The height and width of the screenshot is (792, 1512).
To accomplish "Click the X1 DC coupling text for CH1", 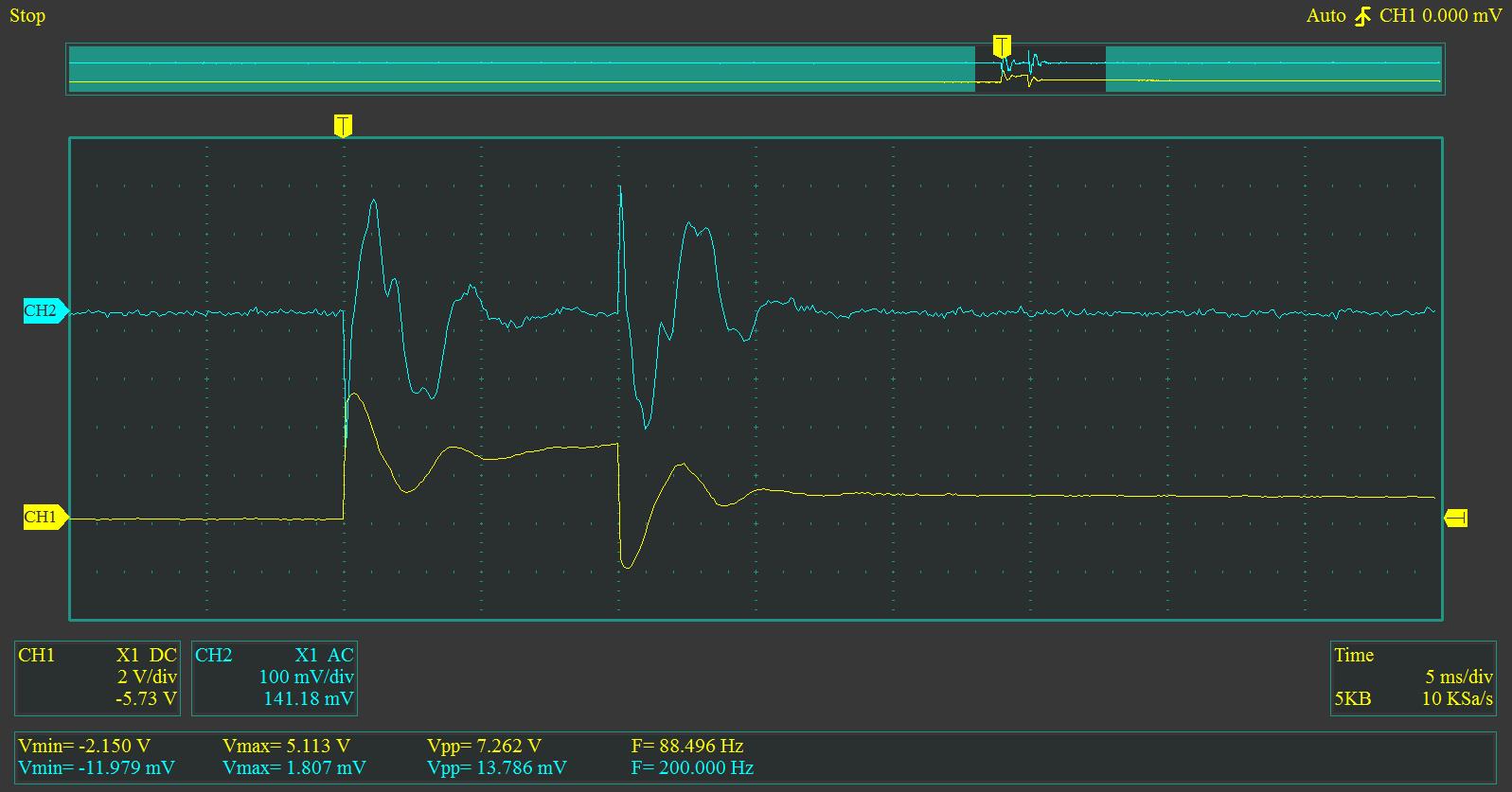I will coord(147,655).
